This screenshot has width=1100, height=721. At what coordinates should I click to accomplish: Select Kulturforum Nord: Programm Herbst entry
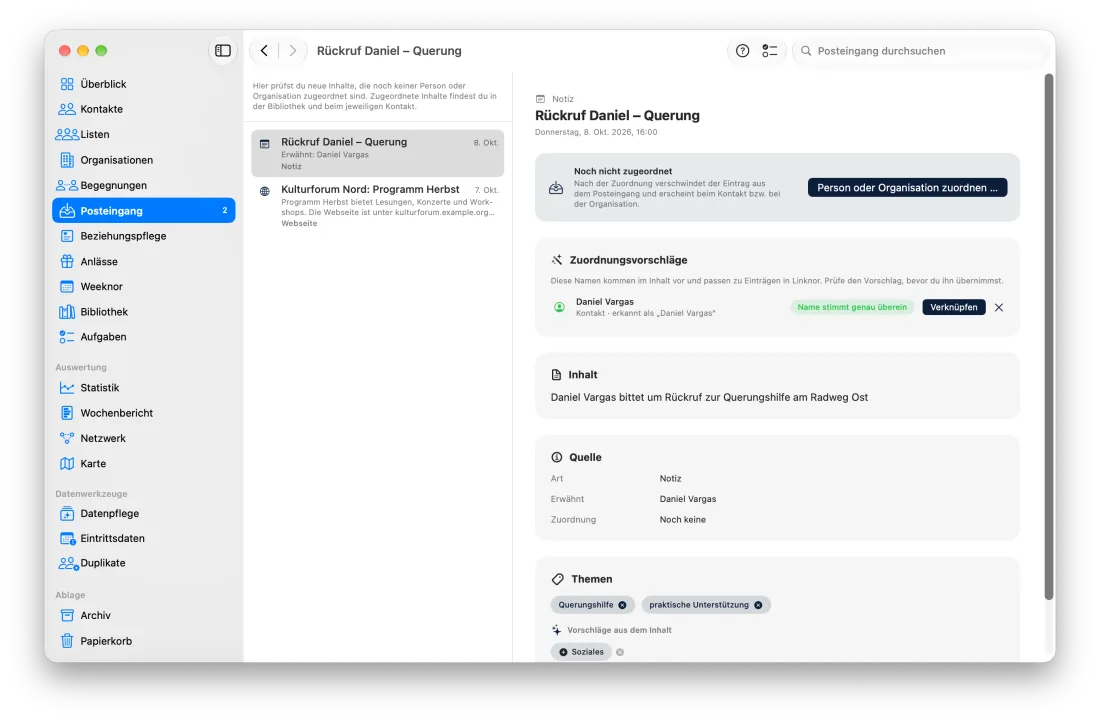(377, 205)
